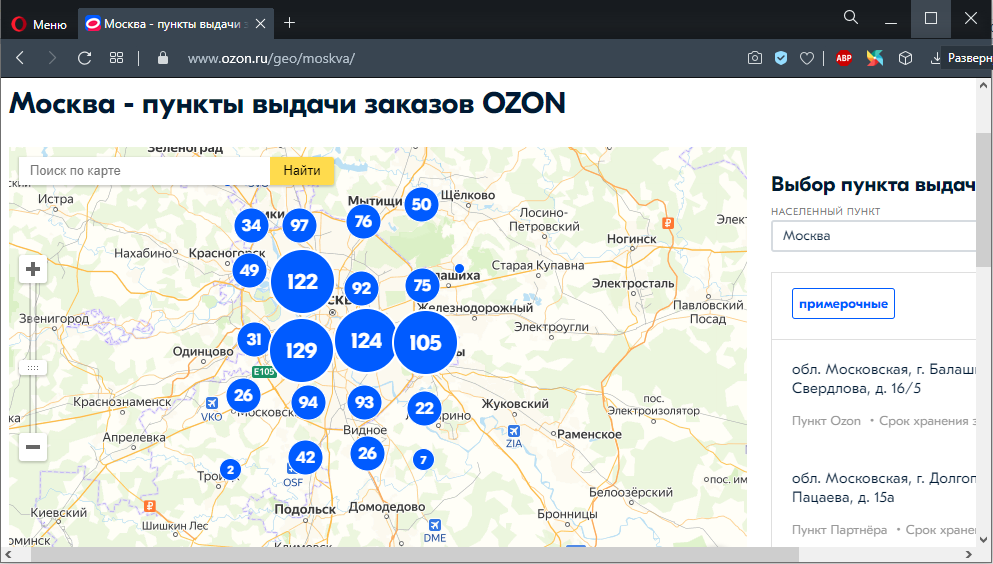Open the Speed Dial grid icon
The width and height of the screenshot is (993, 564).
[117, 58]
